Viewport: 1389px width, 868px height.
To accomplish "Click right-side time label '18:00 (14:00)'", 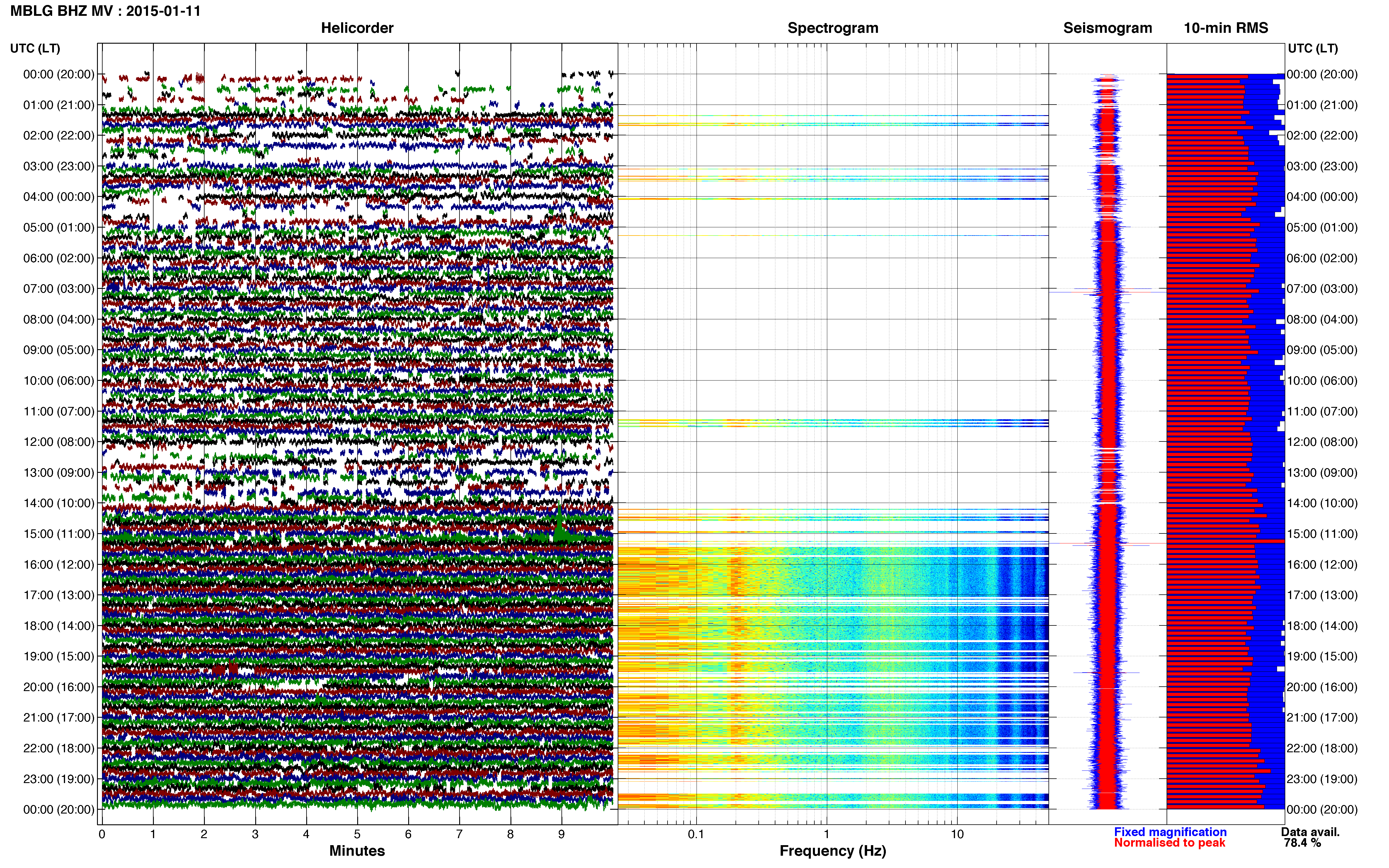I will (x=1322, y=626).
